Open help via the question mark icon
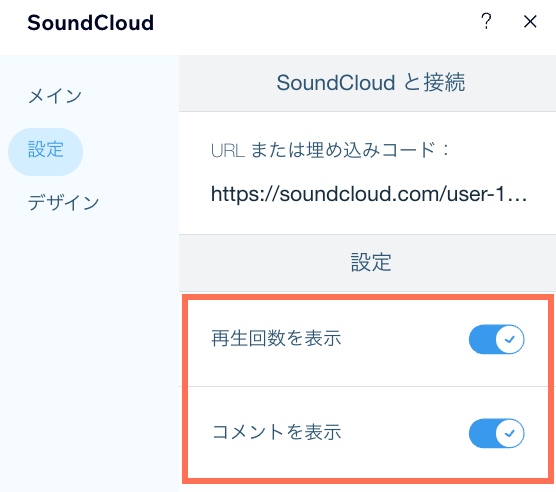The width and height of the screenshot is (556, 492). coord(486,21)
